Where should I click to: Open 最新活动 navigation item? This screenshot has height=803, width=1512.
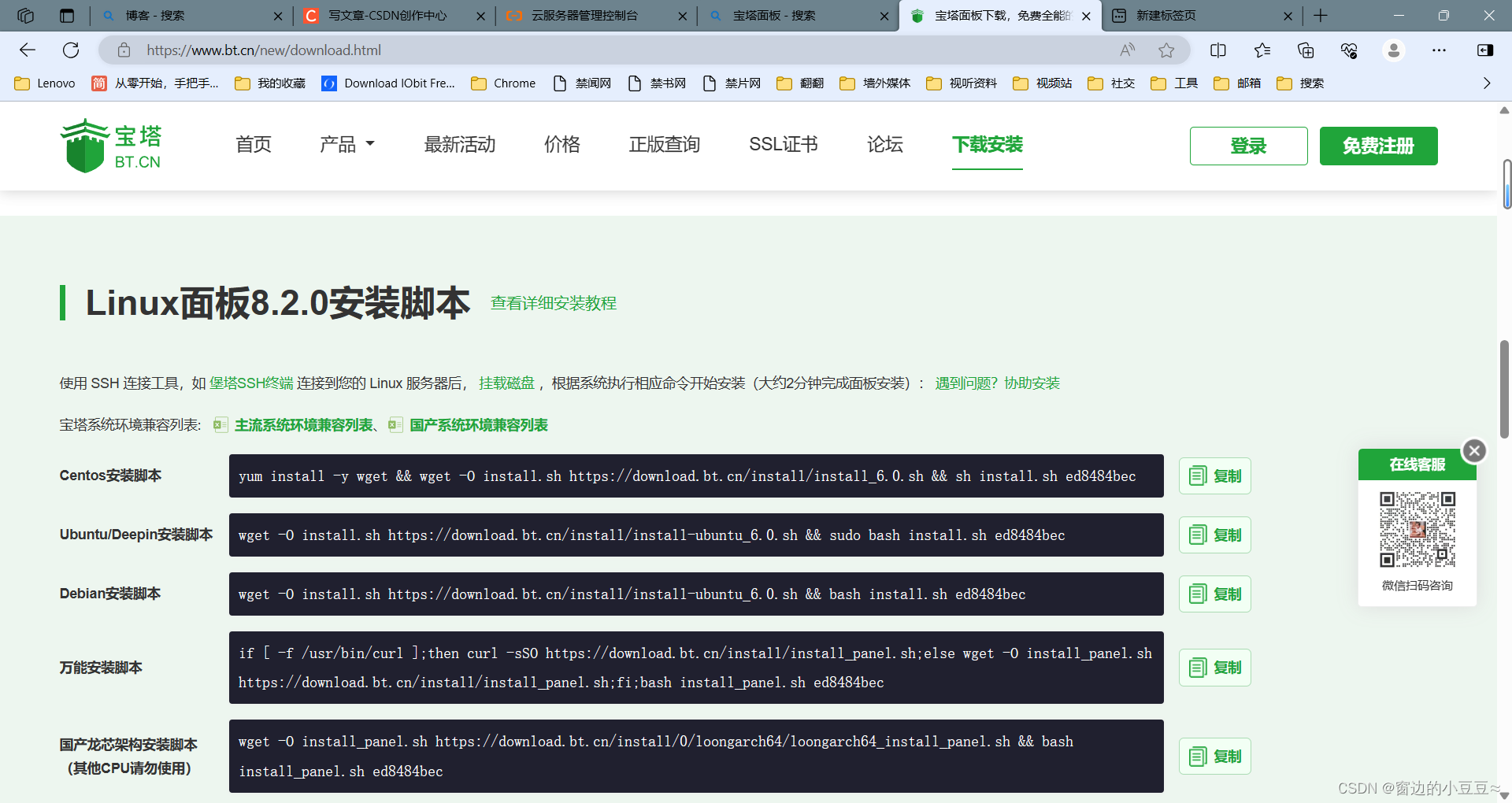point(460,145)
